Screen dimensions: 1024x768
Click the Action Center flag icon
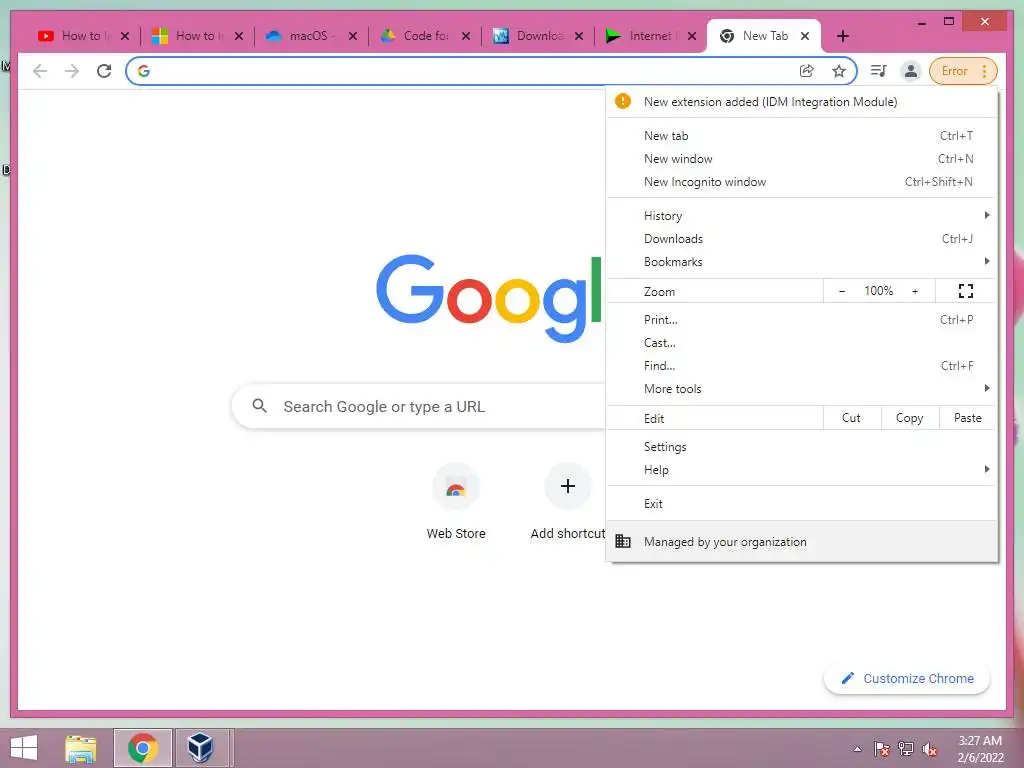(x=881, y=749)
